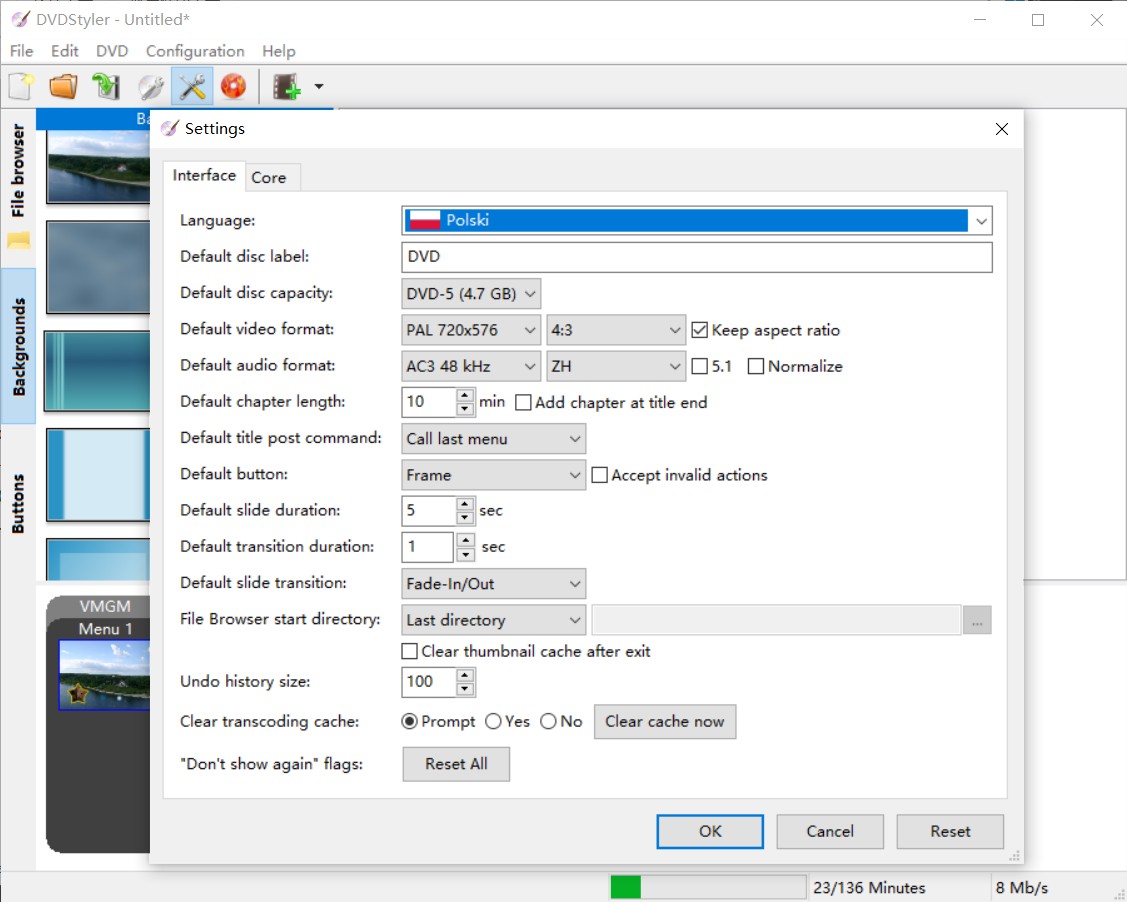
Task: Increase chapter length with up arrow
Action: [465, 395]
